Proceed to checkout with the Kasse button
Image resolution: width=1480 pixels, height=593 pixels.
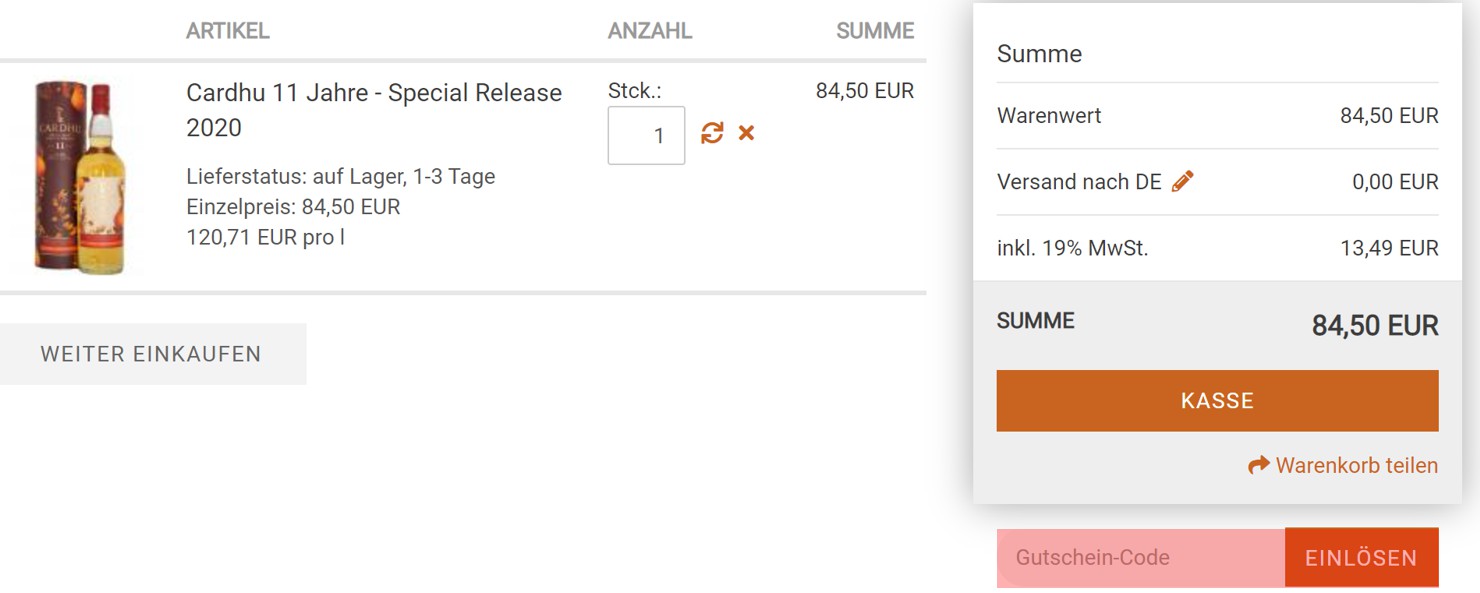click(1217, 401)
